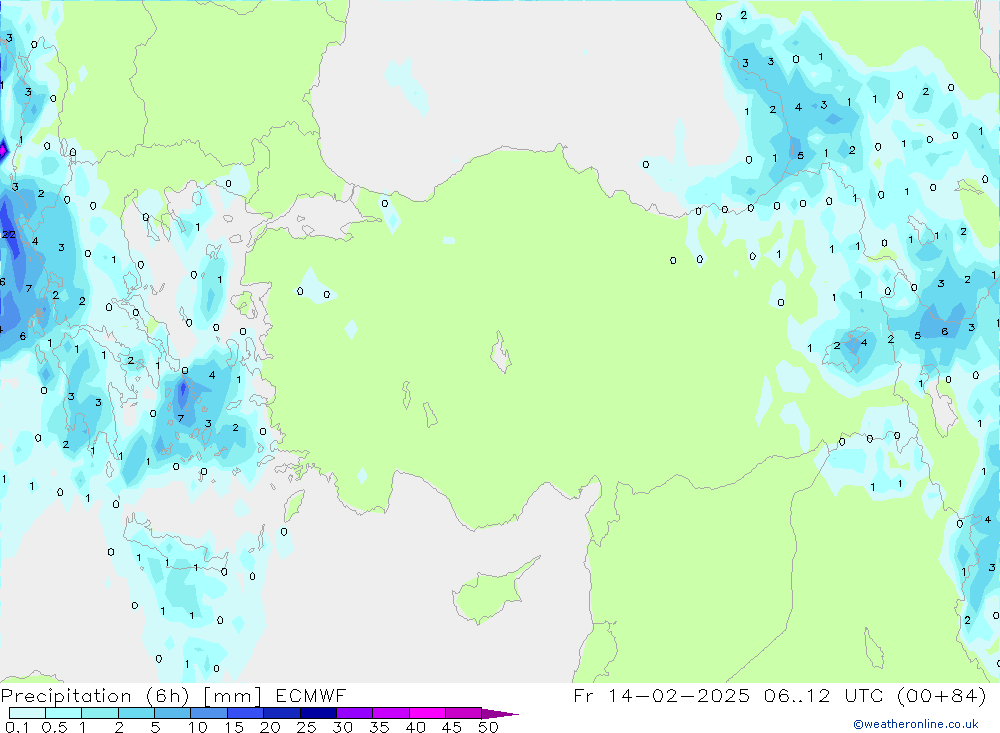Click the '20' legend scale label
1000x733 pixels.
click(270, 727)
